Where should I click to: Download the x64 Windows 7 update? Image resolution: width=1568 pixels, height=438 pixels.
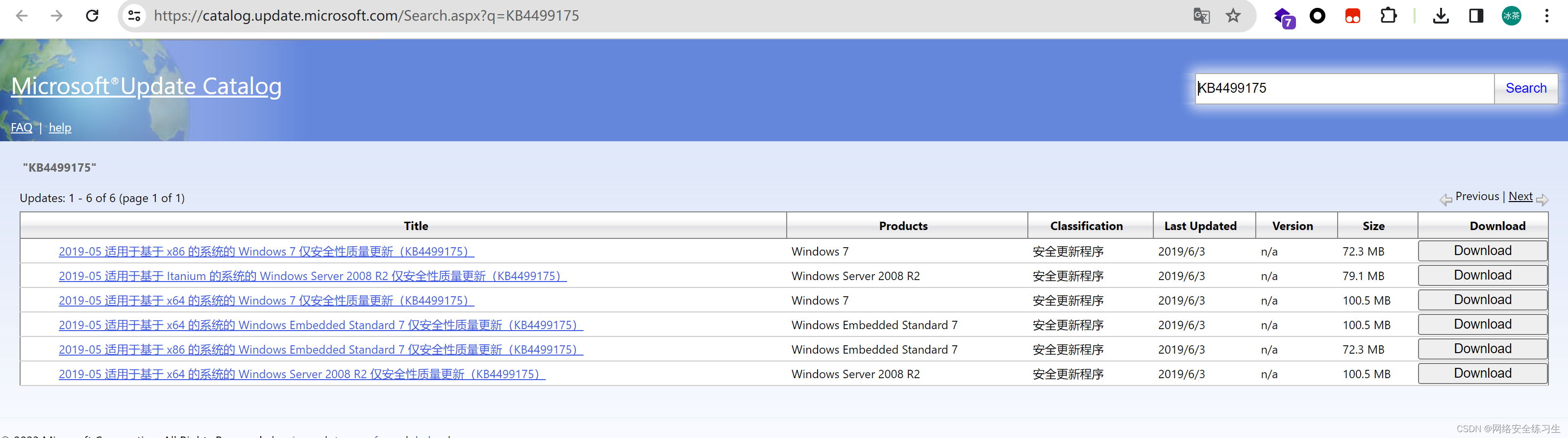pyautogui.click(x=1482, y=300)
